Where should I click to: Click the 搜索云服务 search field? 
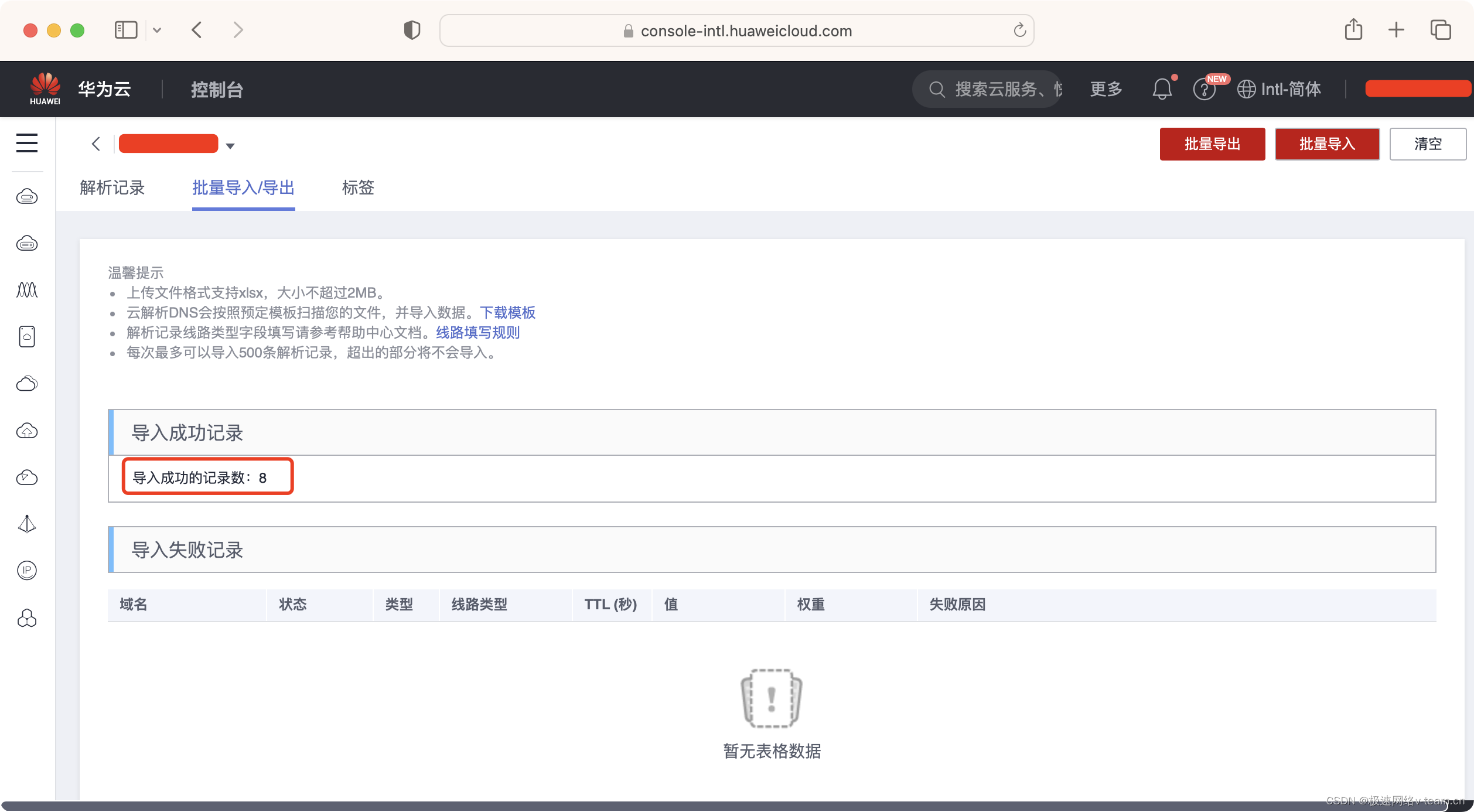pos(996,89)
